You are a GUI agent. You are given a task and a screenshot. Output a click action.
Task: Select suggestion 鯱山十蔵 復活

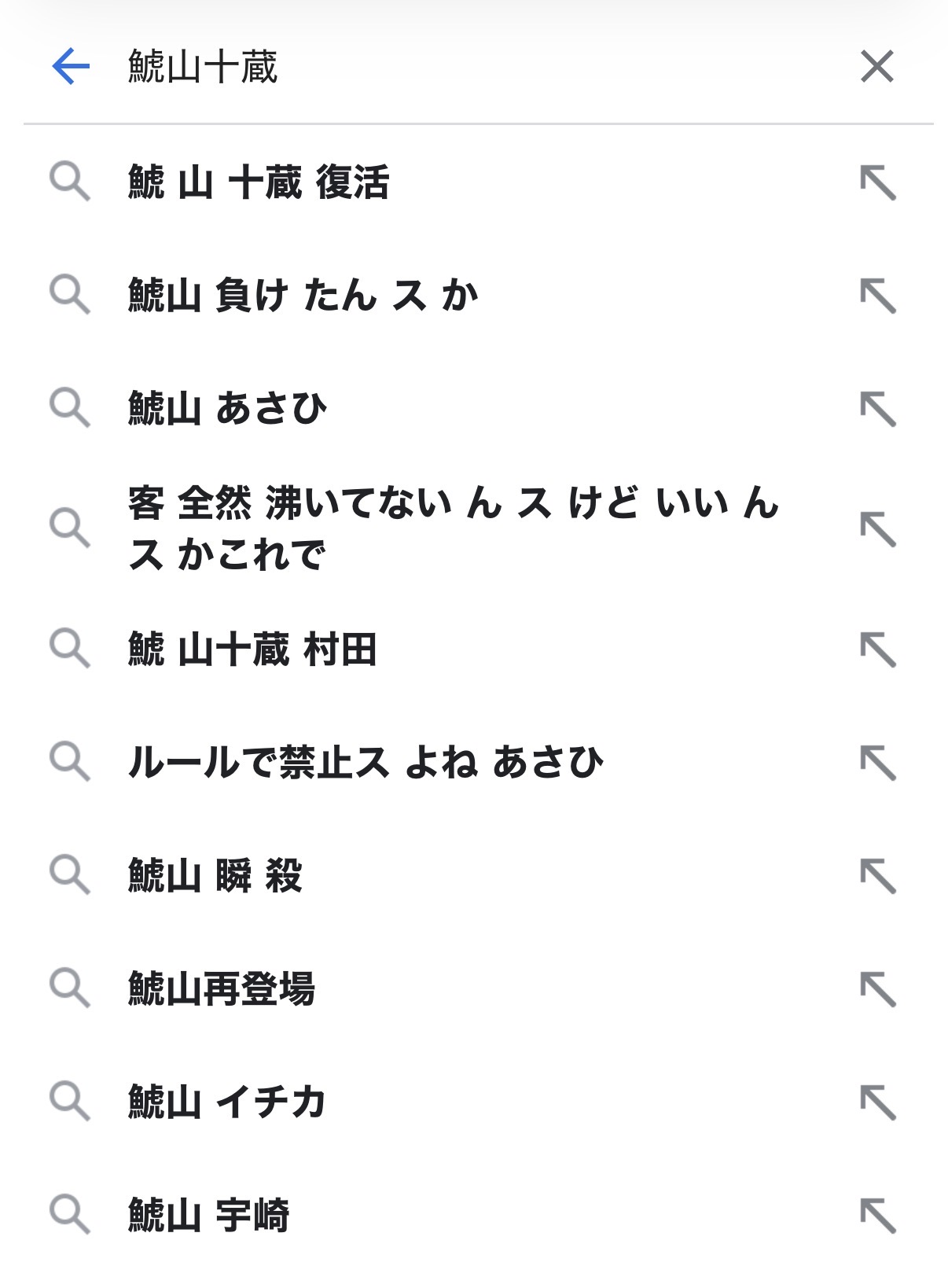259,182
